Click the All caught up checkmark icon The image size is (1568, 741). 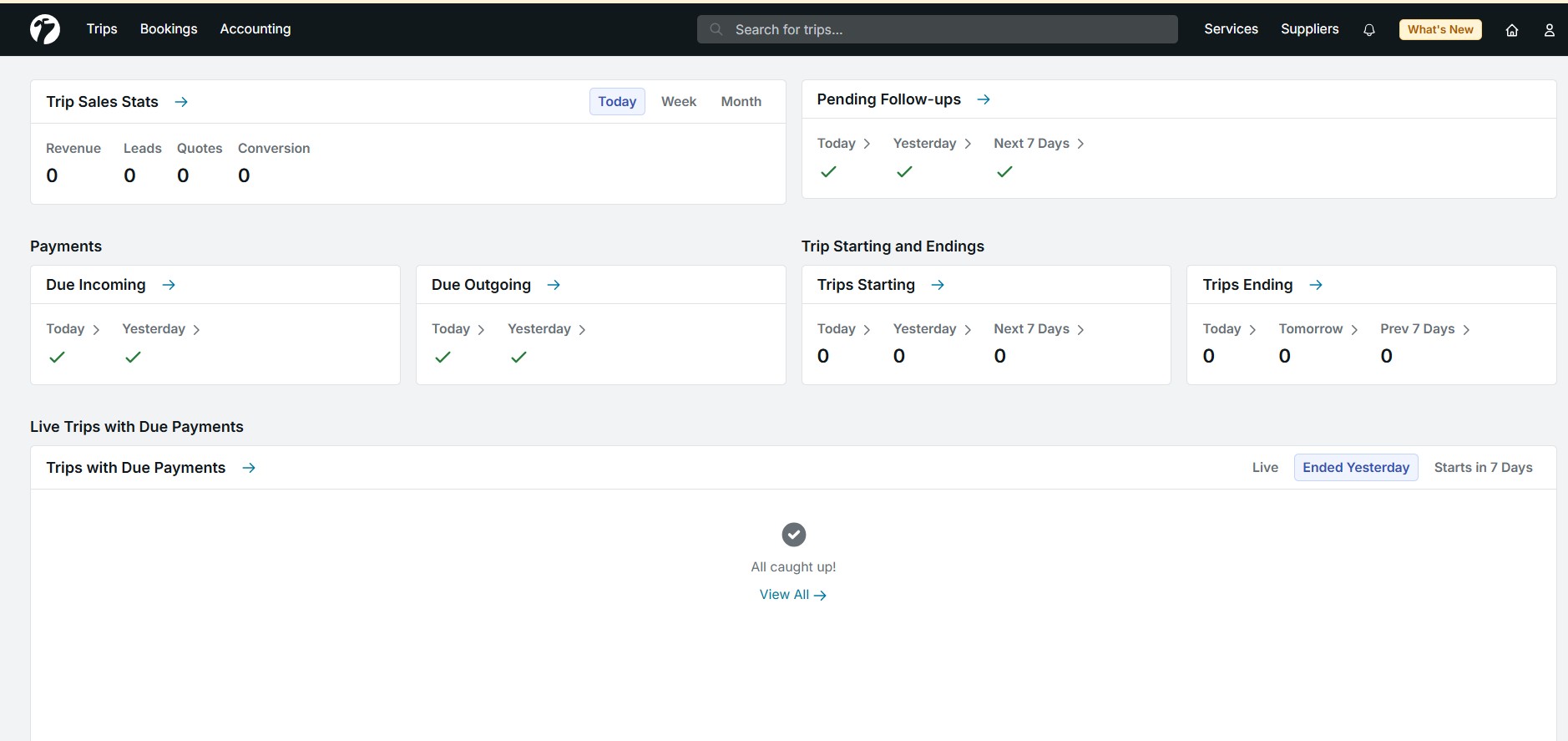point(793,535)
